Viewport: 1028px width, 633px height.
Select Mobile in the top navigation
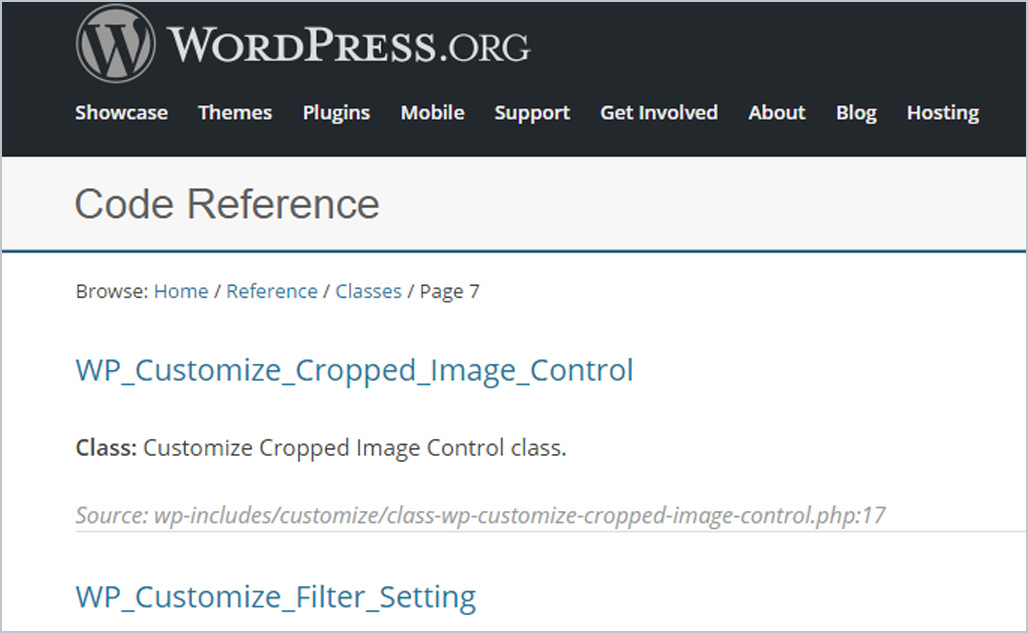pos(432,113)
